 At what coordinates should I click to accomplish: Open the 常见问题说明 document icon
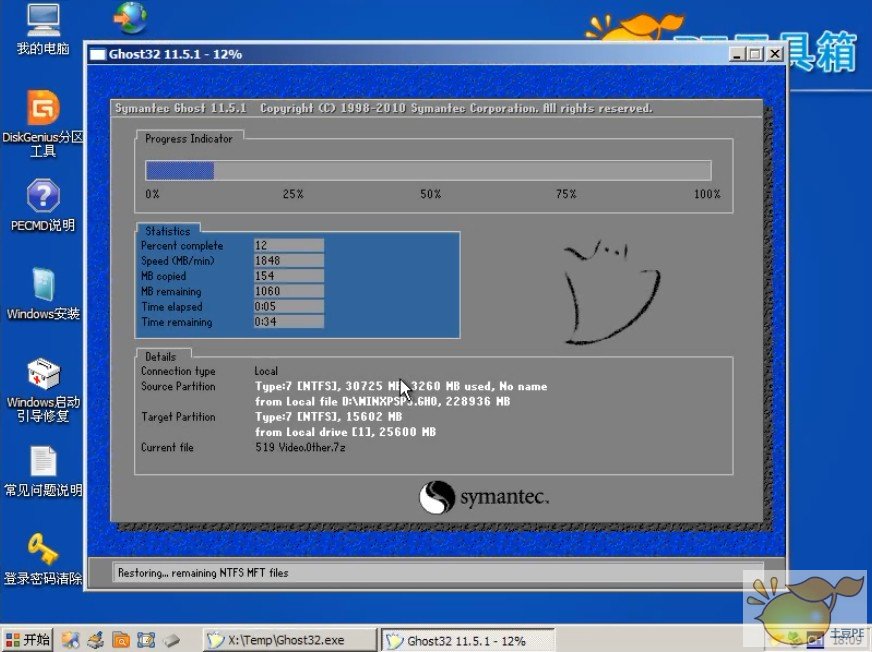(43, 472)
